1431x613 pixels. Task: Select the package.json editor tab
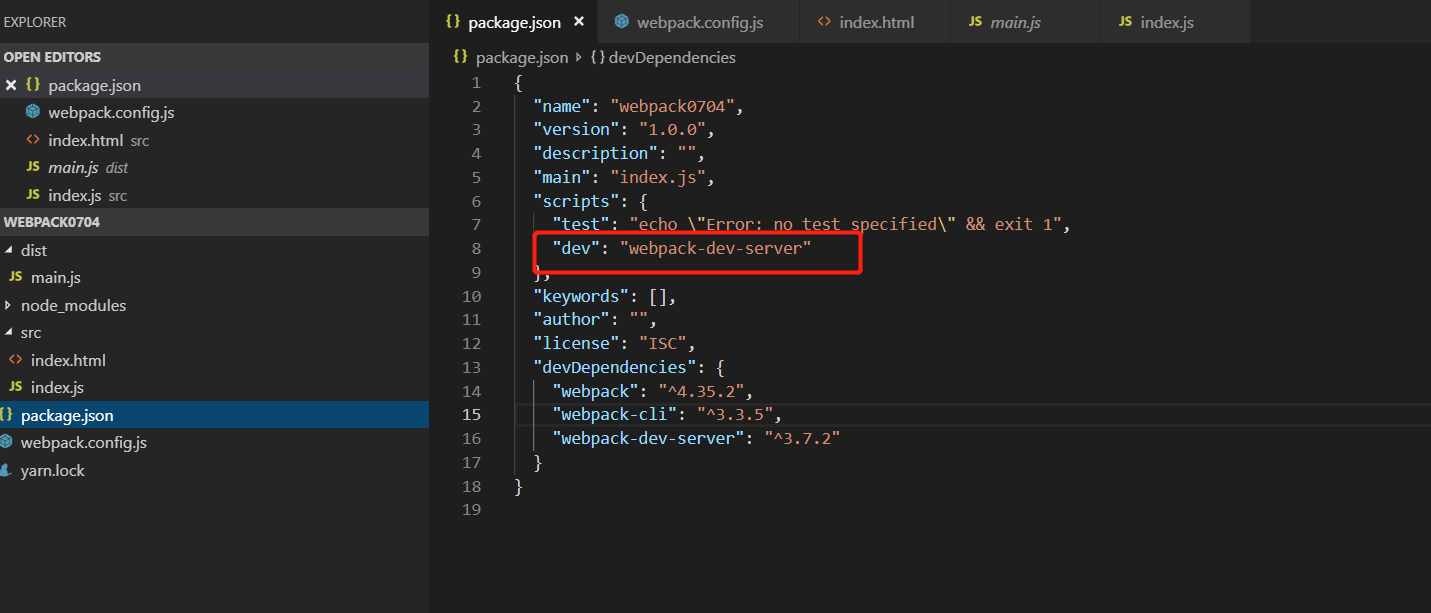tap(514, 22)
